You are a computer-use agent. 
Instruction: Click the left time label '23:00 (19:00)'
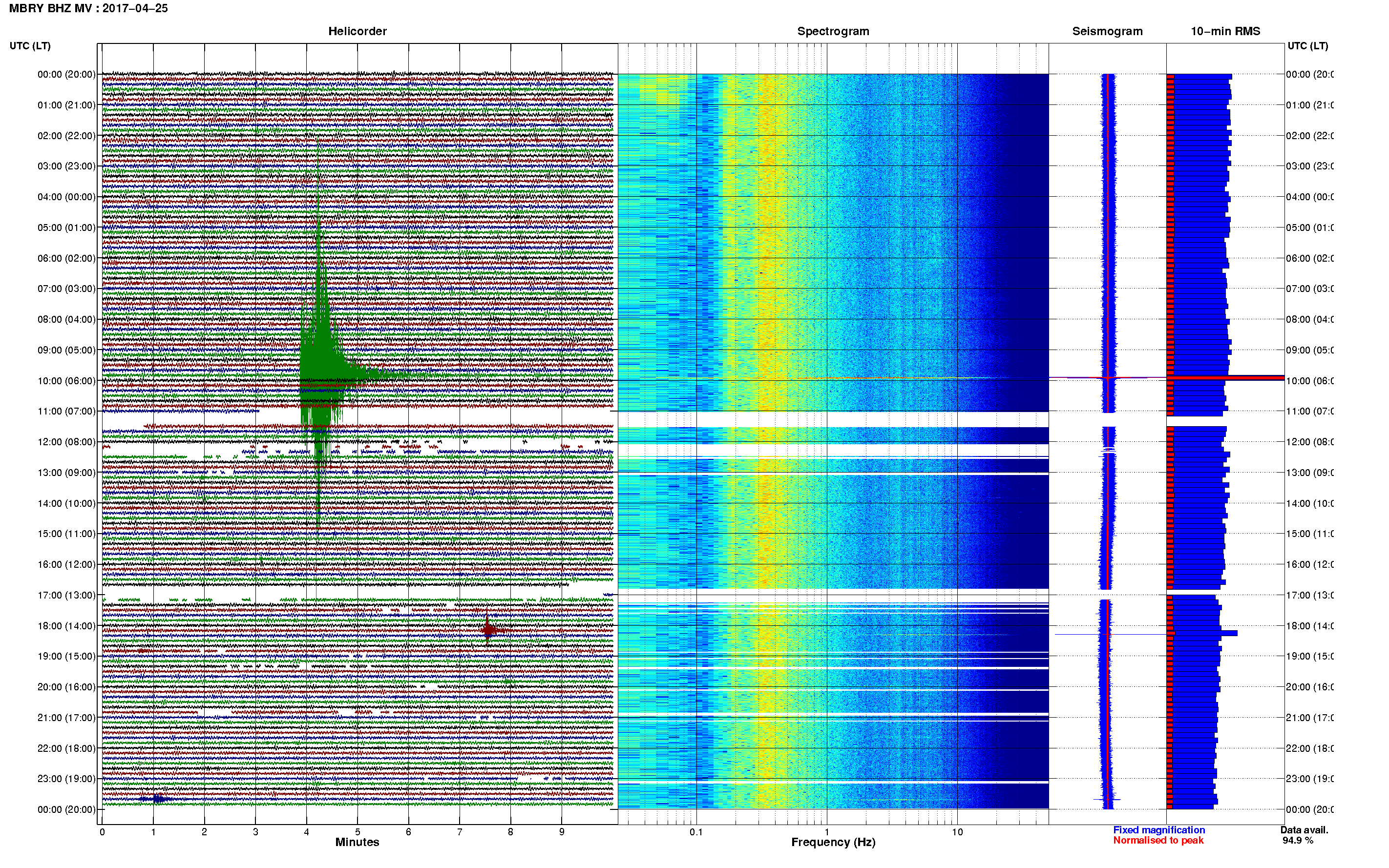pos(66,779)
